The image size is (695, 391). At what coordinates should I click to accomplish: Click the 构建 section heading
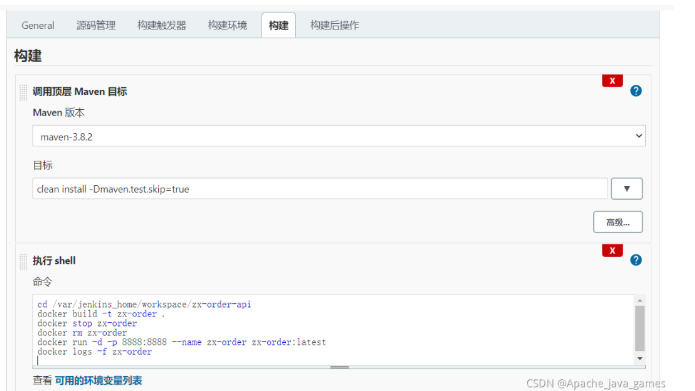pos(27,56)
